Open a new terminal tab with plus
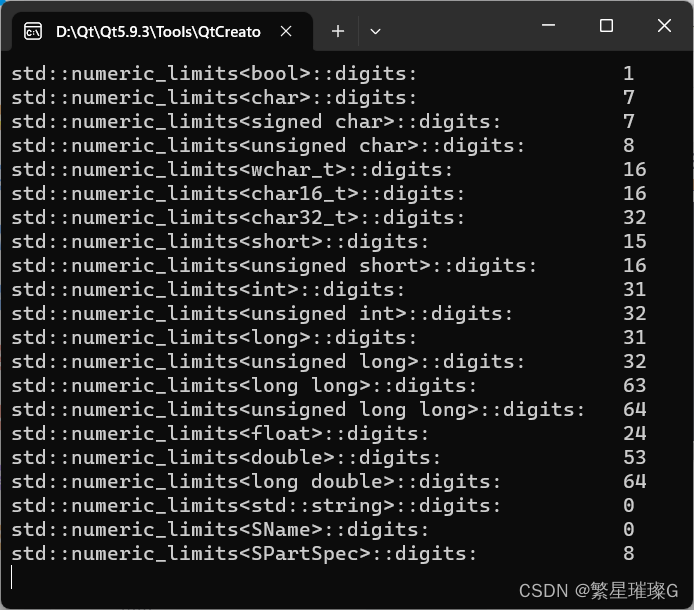The image size is (694, 610). click(338, 31)
